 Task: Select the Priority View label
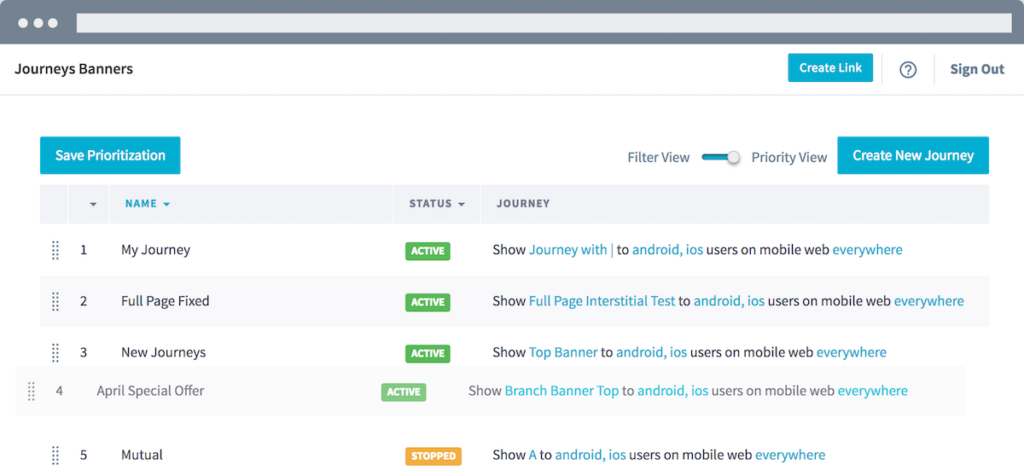coord(789,157)
